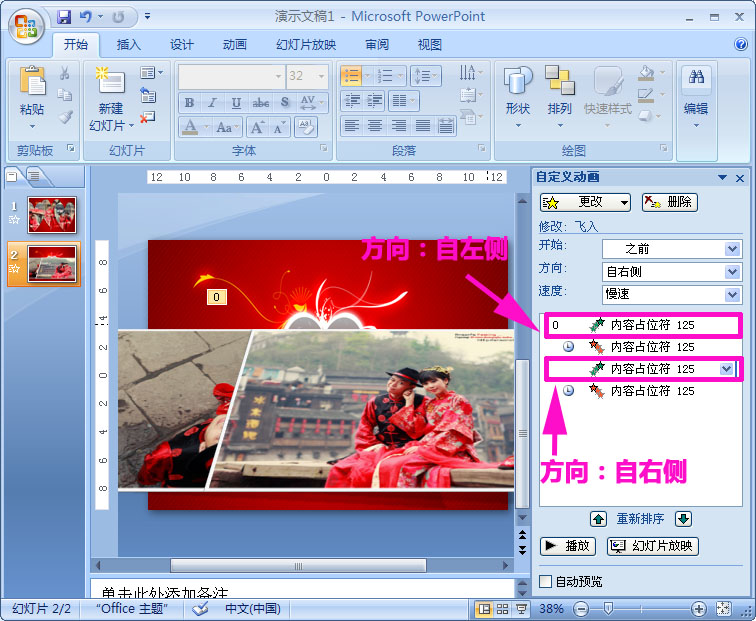
Task: Justify paragraph text
Action: [422, 126]
